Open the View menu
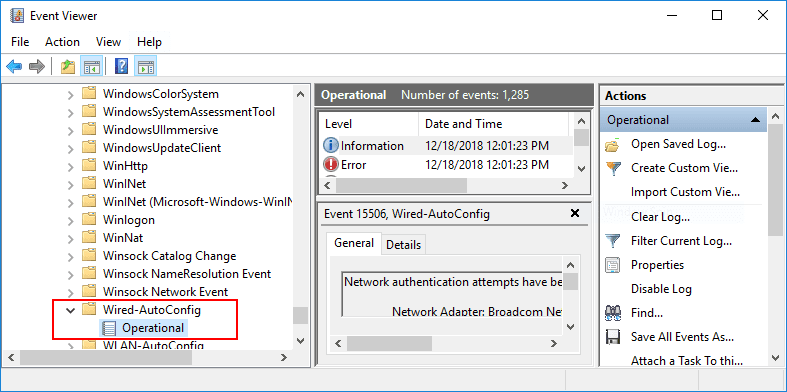The image size is (787, 392). click(108, 42)
